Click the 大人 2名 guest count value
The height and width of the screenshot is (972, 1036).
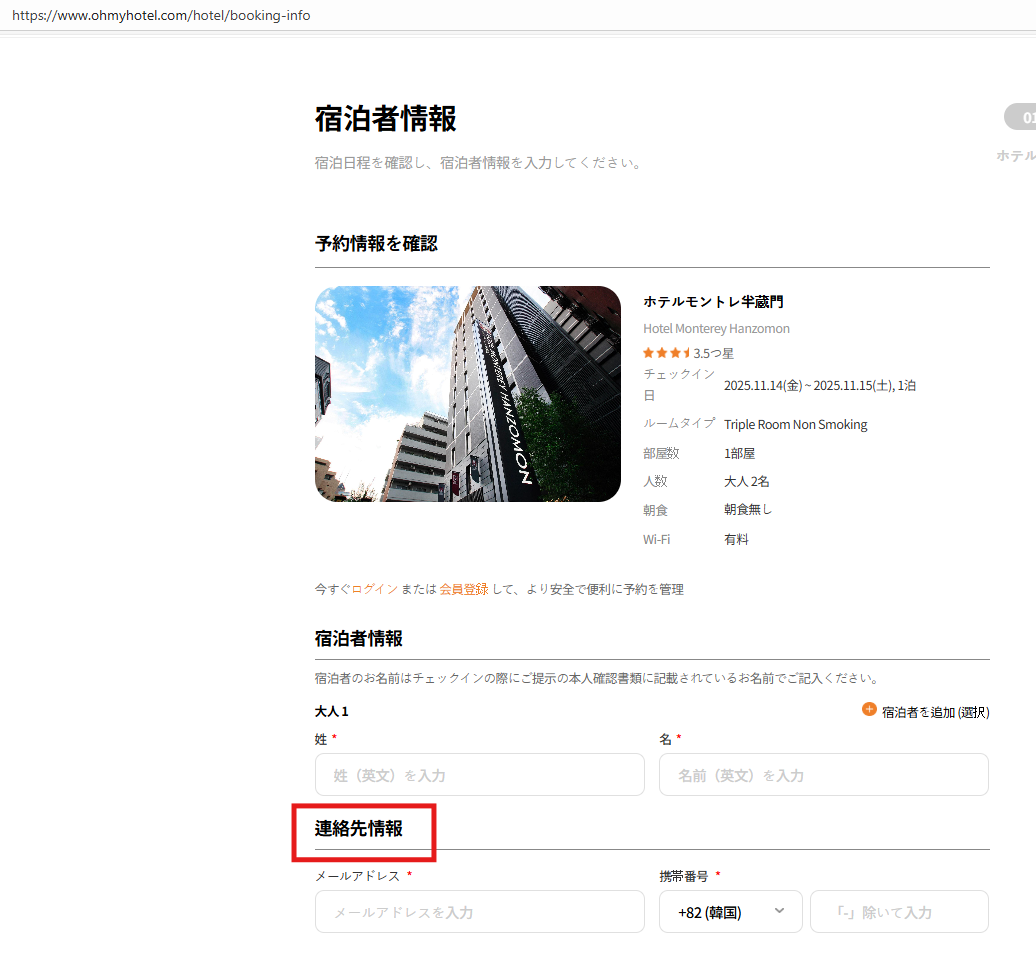coord(747,481)
